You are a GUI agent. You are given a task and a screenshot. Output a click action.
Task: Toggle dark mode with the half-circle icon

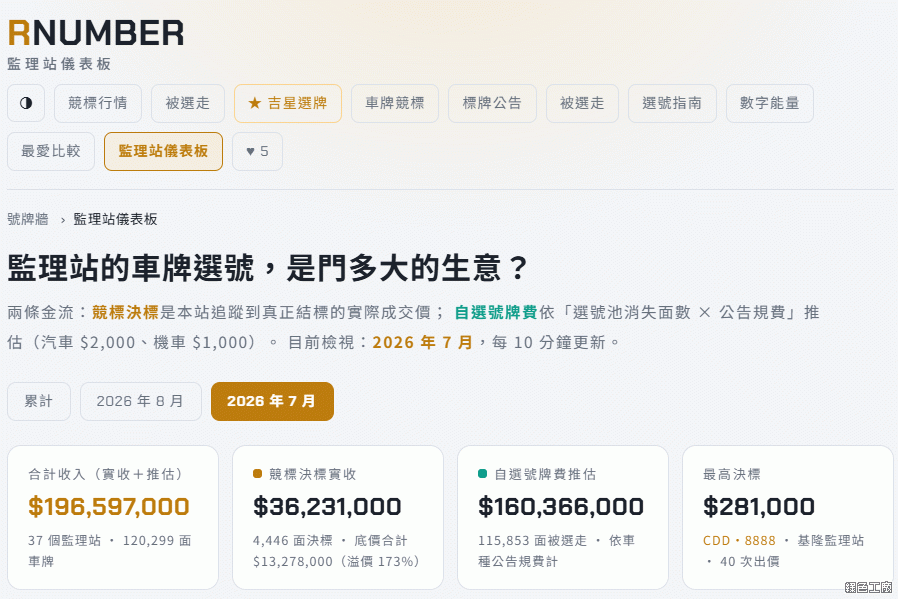coord(26,103)
